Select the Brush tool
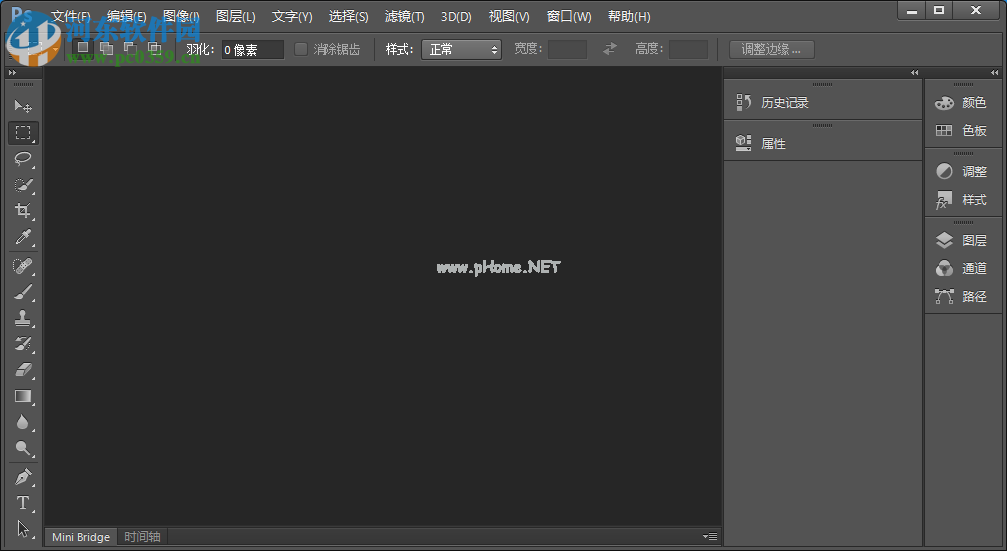This screenshot has width=1007, height=551. pyautogui.click(x=23, y=292)
